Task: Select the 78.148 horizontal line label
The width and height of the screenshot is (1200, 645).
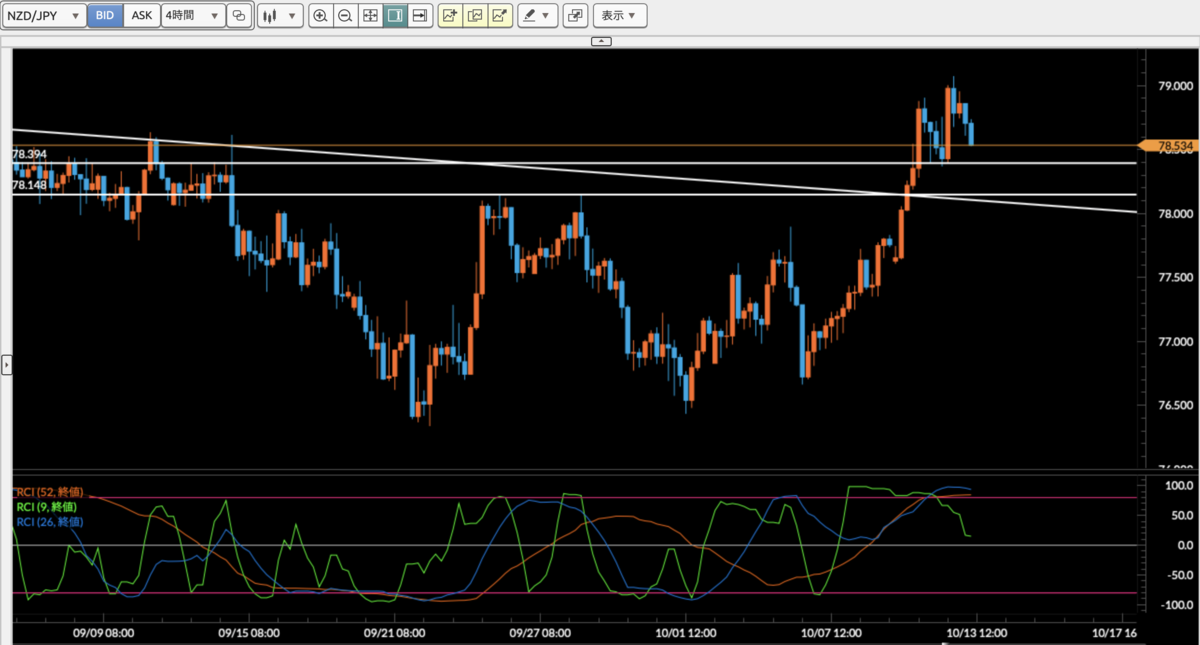Action: tap(29, 186)
